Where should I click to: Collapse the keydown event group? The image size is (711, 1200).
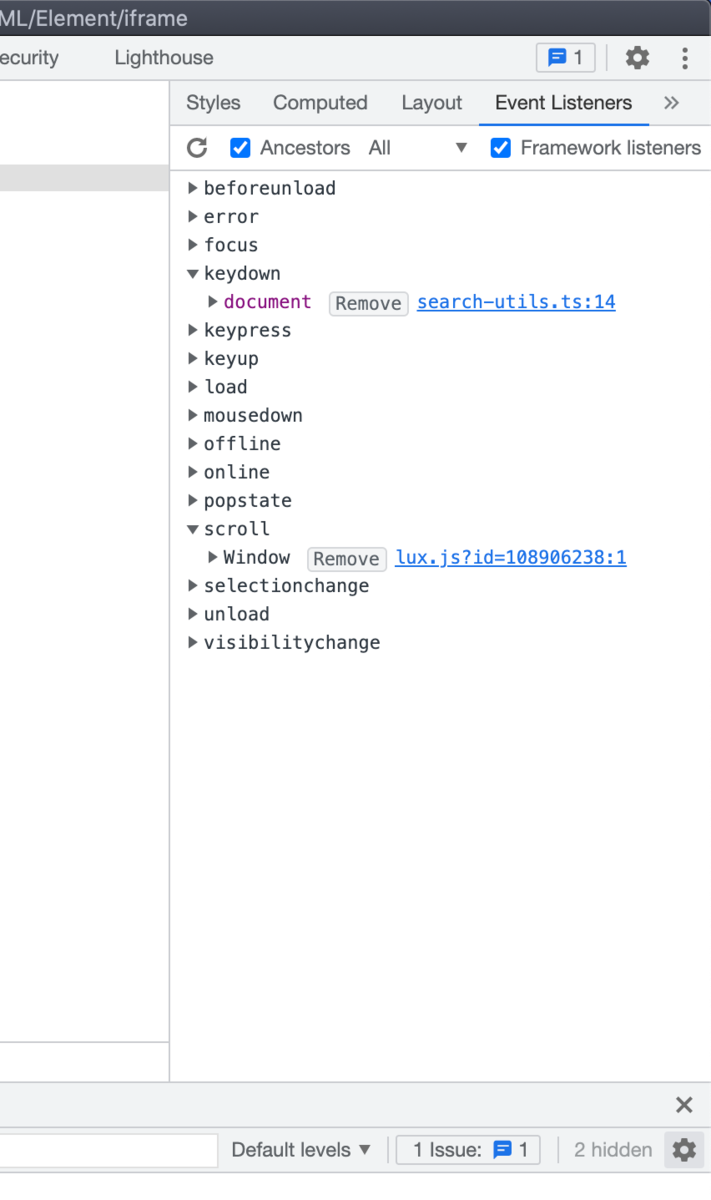click(x=193, y=274)
